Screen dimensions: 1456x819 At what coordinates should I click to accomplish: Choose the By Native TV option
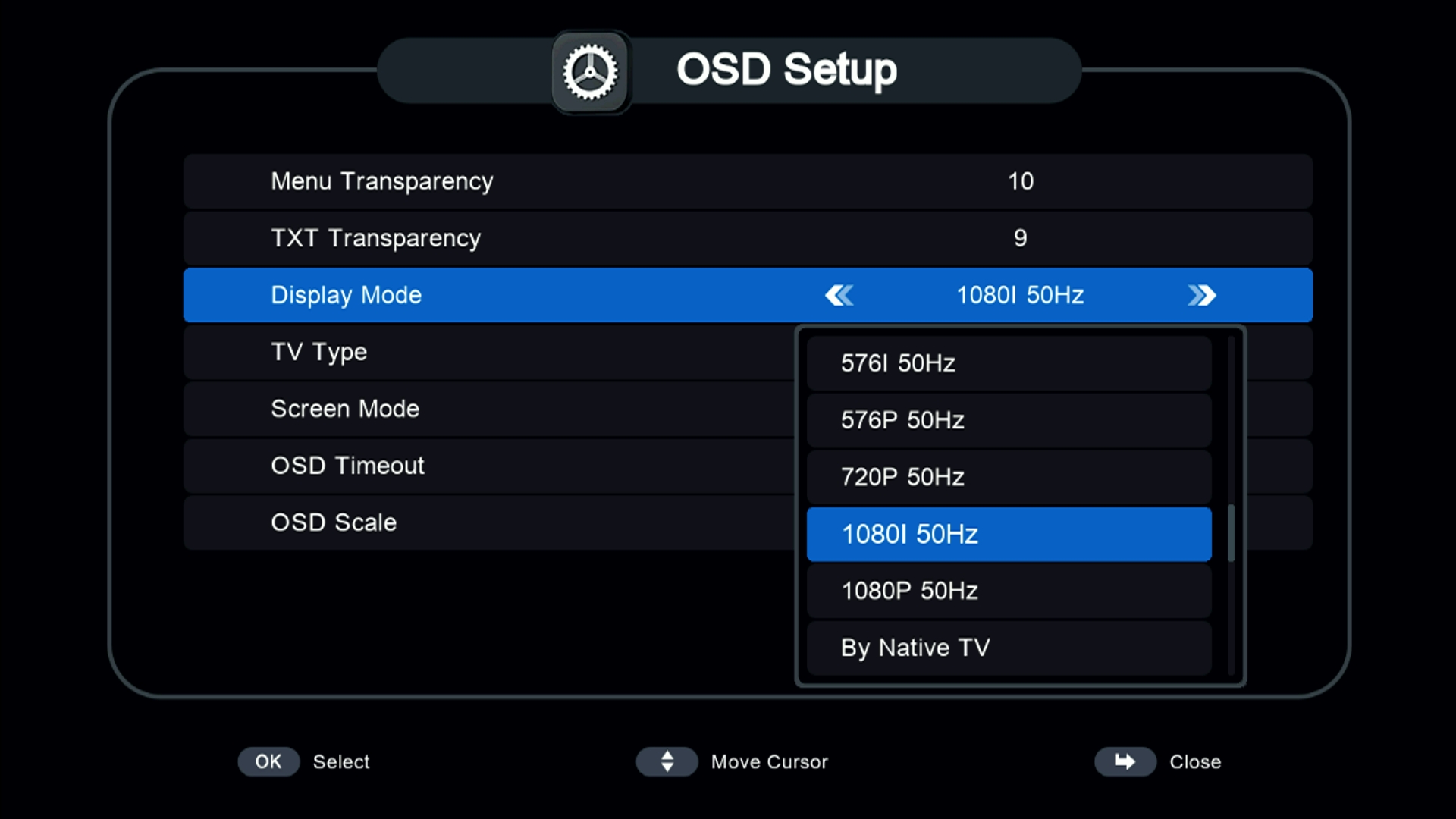(x=1009, y=648)
